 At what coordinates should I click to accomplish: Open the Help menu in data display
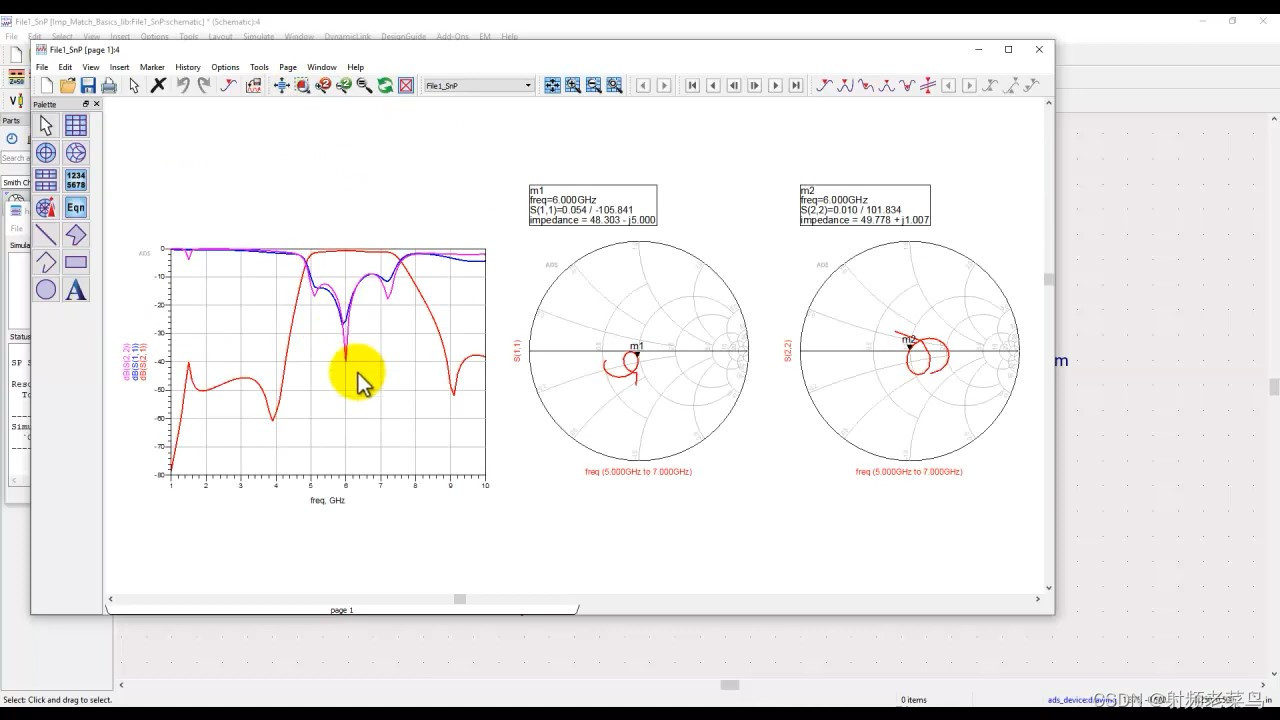tap(355, 67)
